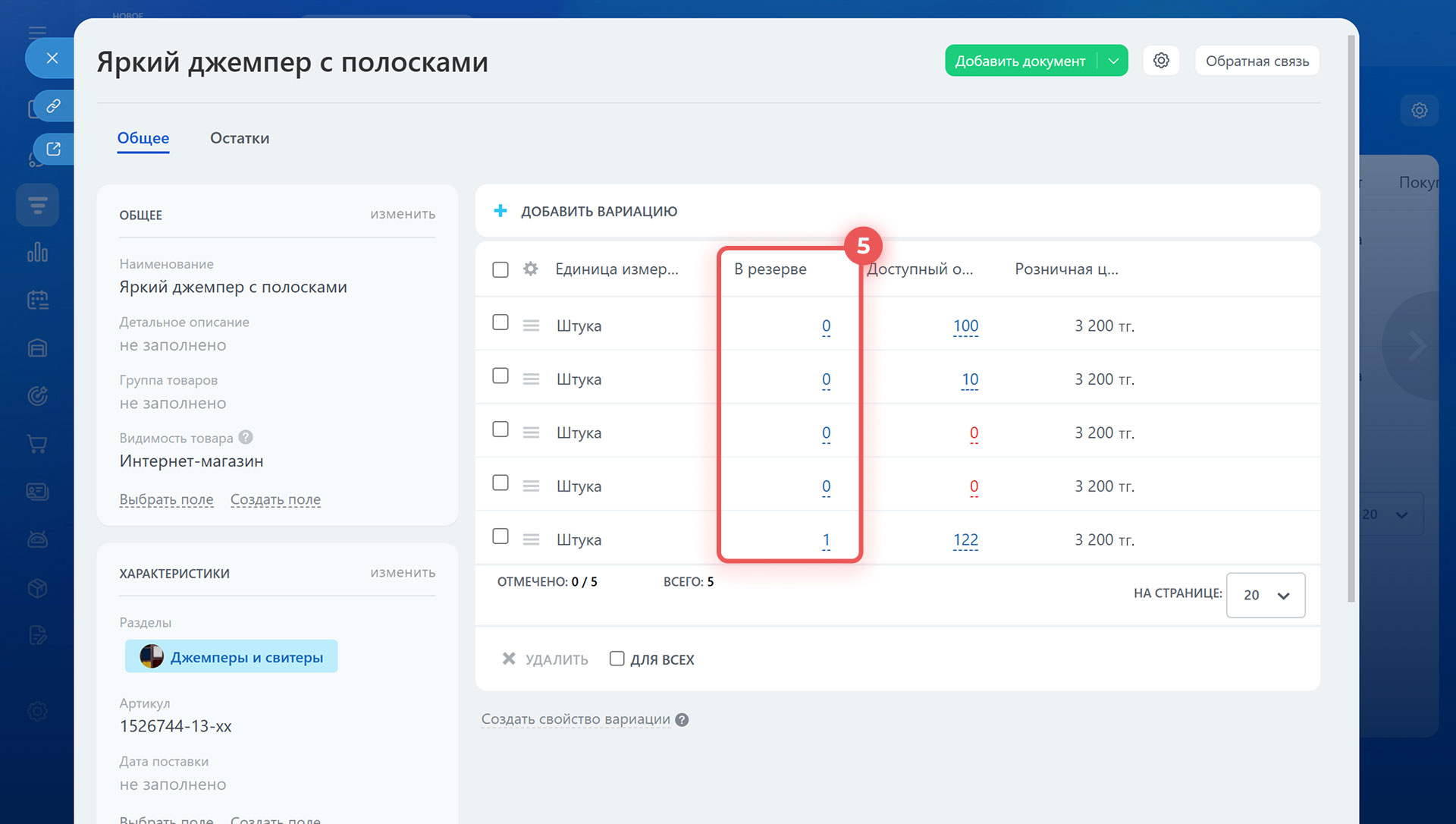
Task: Click the Создать свойство вариации link
Action: click(x=576, y=719)
